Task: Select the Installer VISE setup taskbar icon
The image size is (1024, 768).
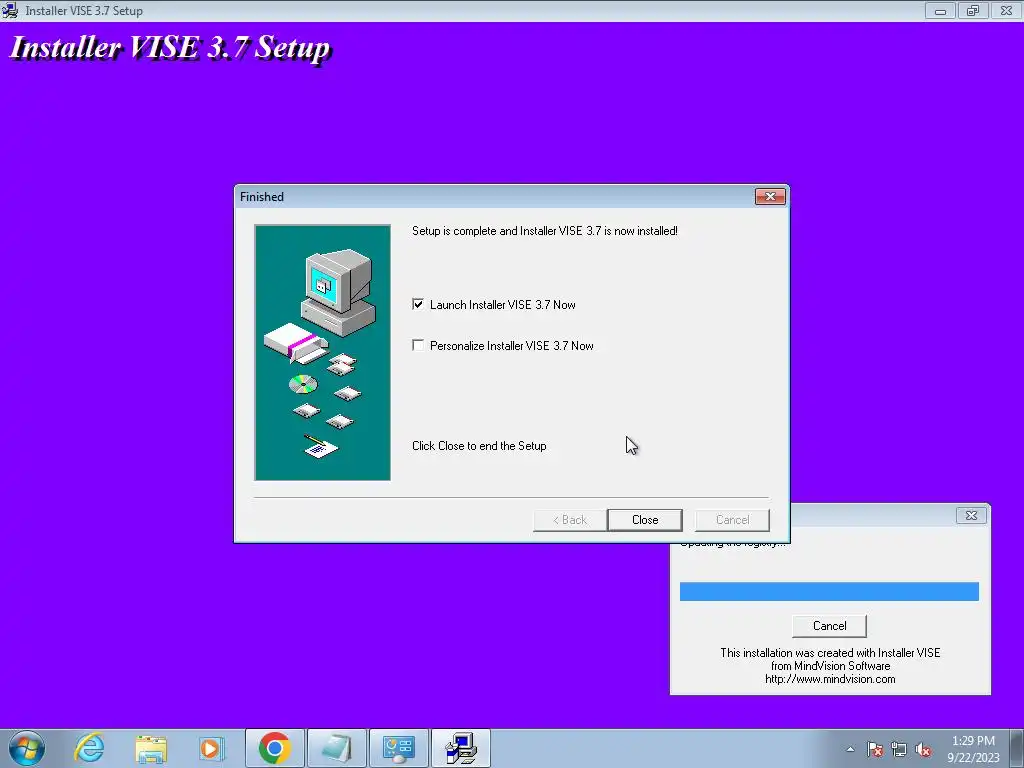Action: 461,748
